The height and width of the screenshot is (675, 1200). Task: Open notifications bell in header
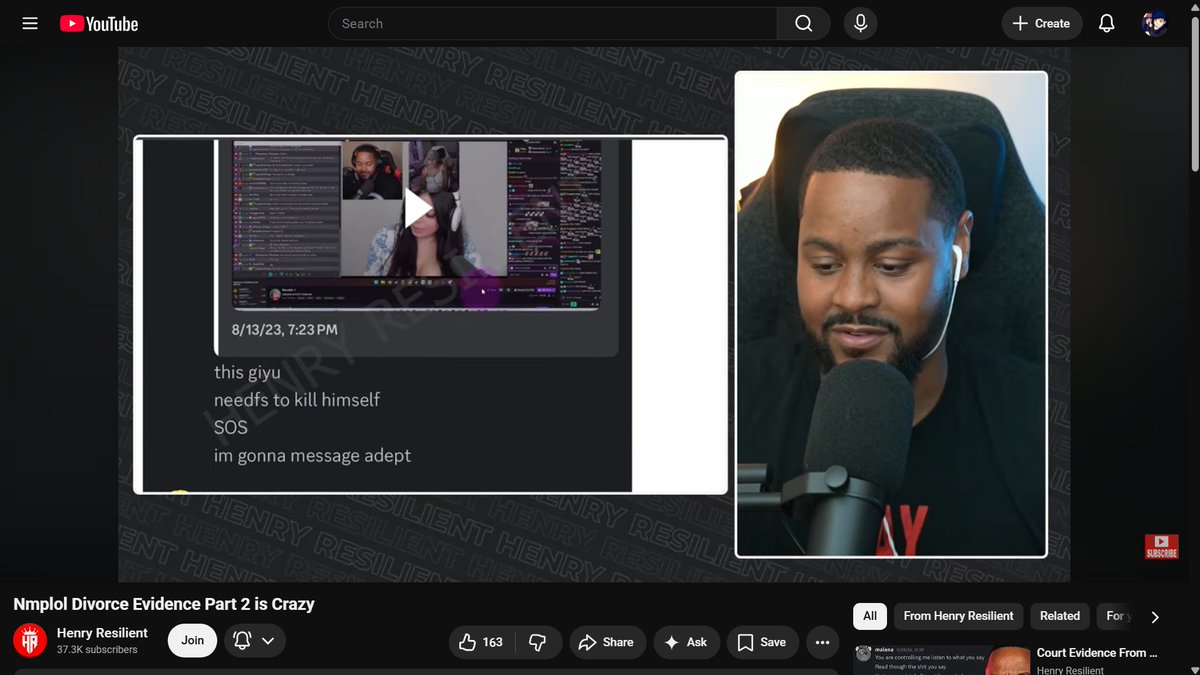pyautogui.click(x=1106, y=23)
